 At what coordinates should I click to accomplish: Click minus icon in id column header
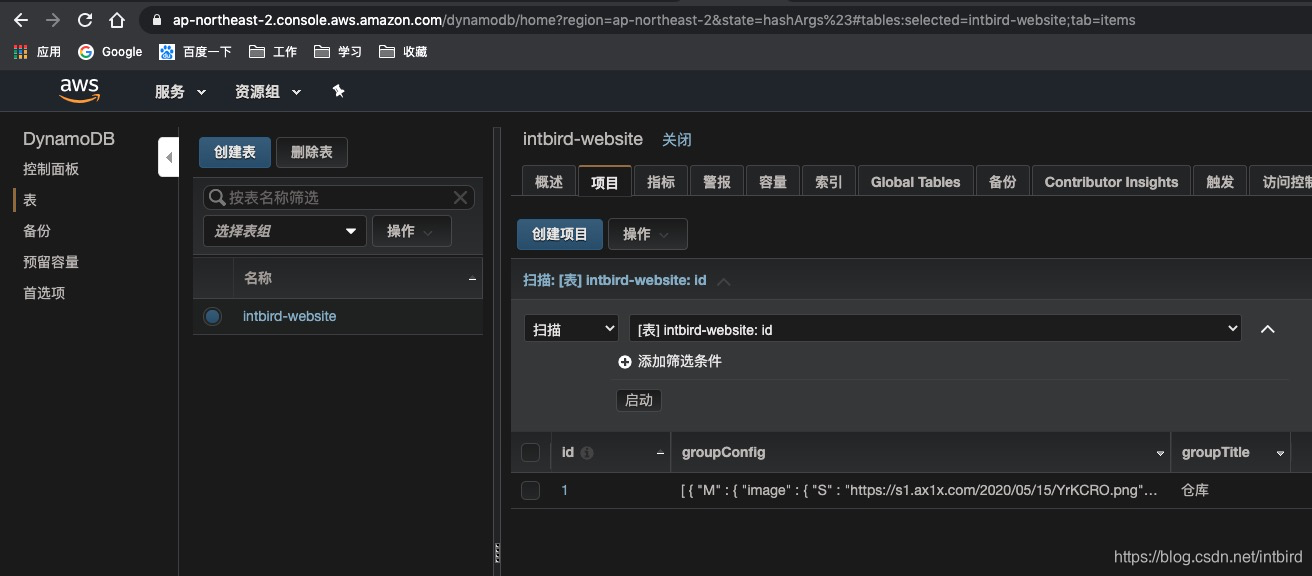pyautogui.click(x=660, y=453)
